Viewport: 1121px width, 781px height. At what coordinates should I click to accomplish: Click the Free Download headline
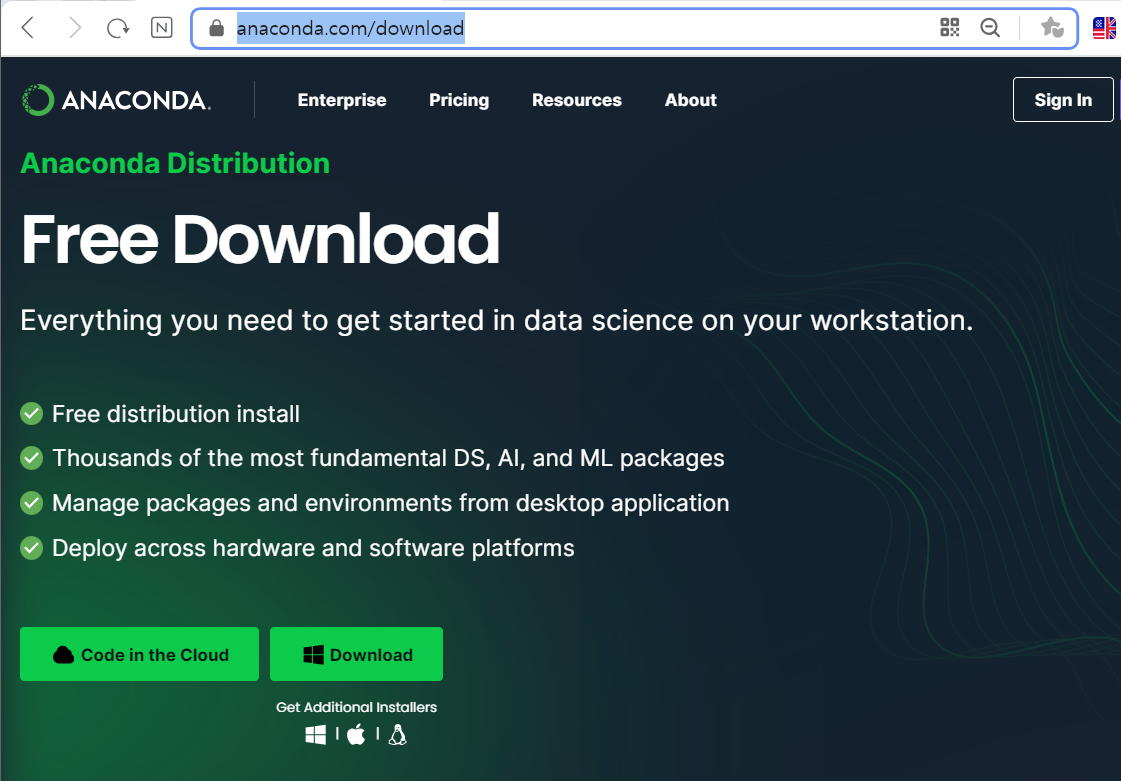pyautogui.click(x=260, y=239)
